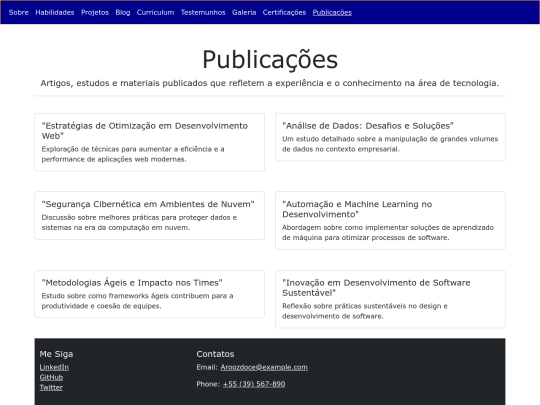This screenshot has width=540, height=405.
Task: Visit the Testemunhos page
Action: 203,12
